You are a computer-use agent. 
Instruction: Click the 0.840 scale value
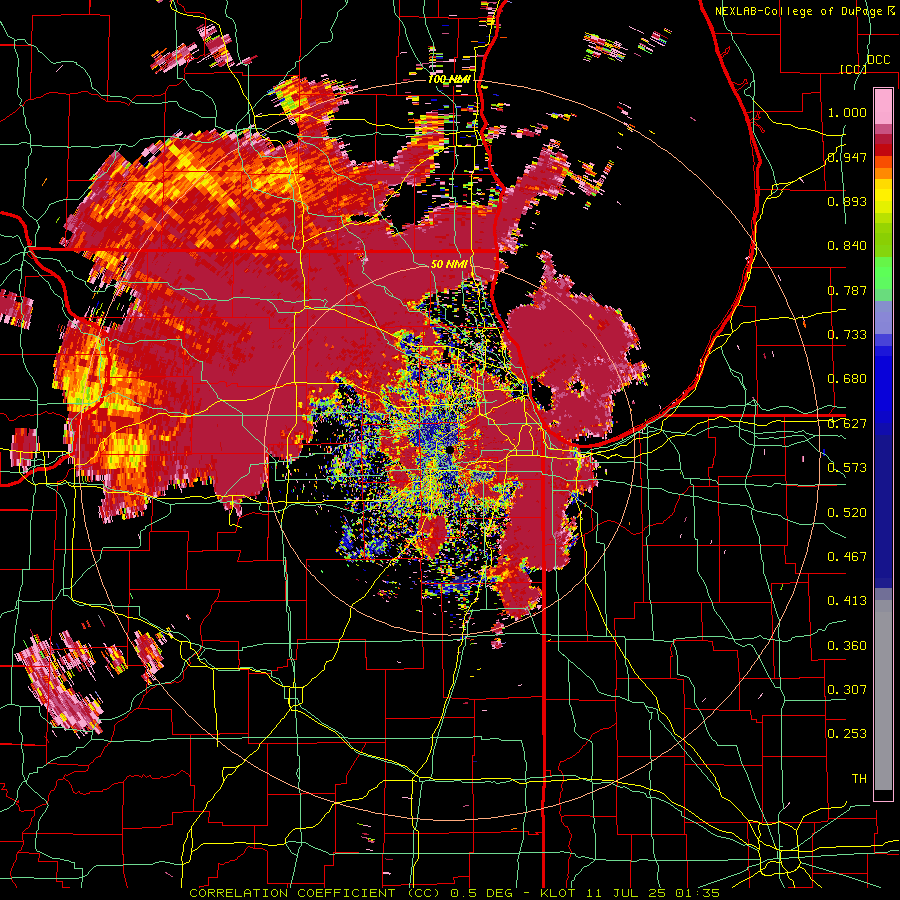click(x=847, y=246)
